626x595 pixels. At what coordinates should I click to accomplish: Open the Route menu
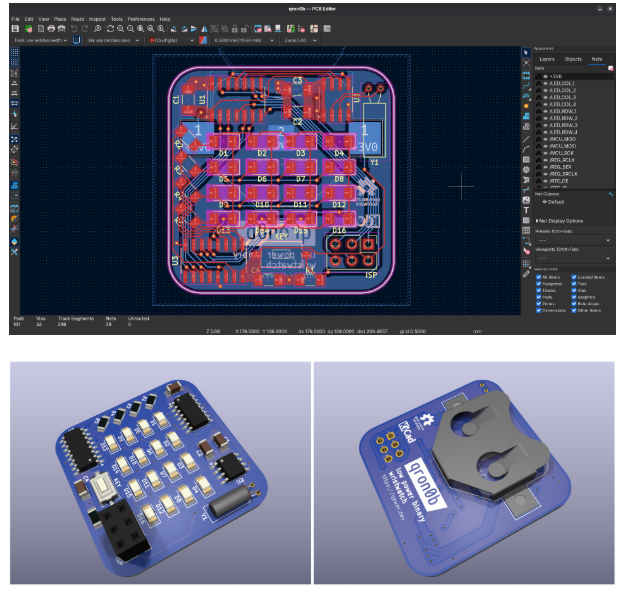click(x=76, y=19)
